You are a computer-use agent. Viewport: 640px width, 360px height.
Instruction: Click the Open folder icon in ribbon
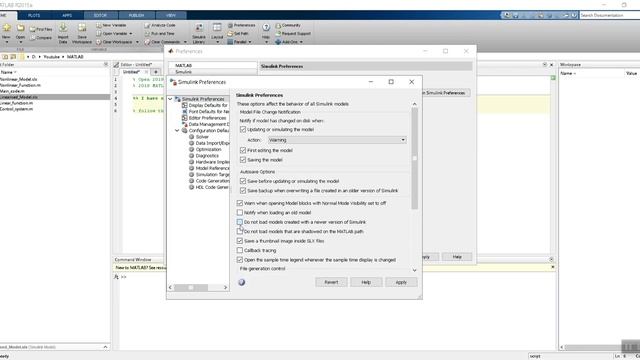20,29
